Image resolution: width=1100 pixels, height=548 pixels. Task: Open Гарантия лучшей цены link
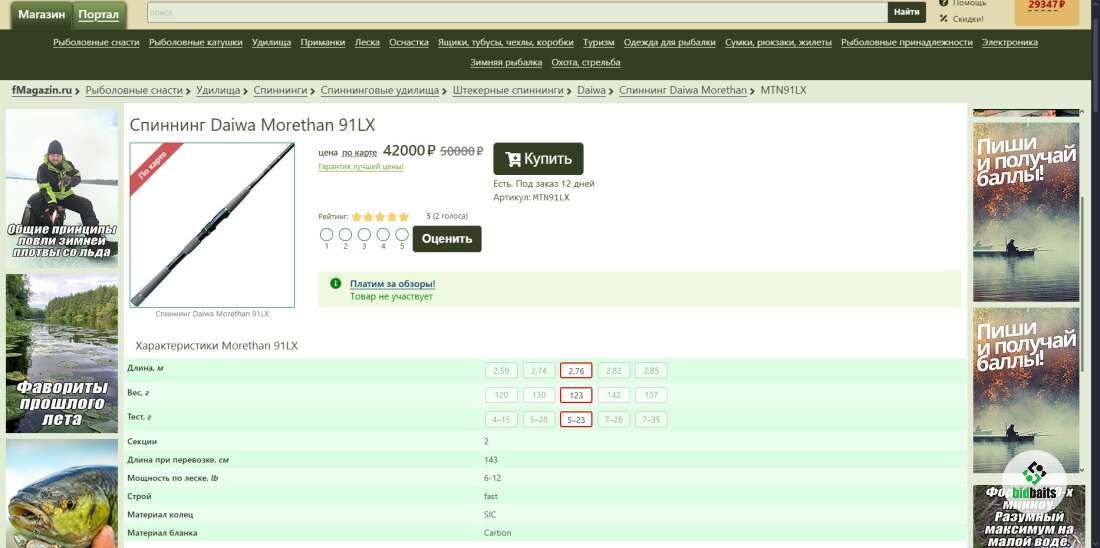361,167
